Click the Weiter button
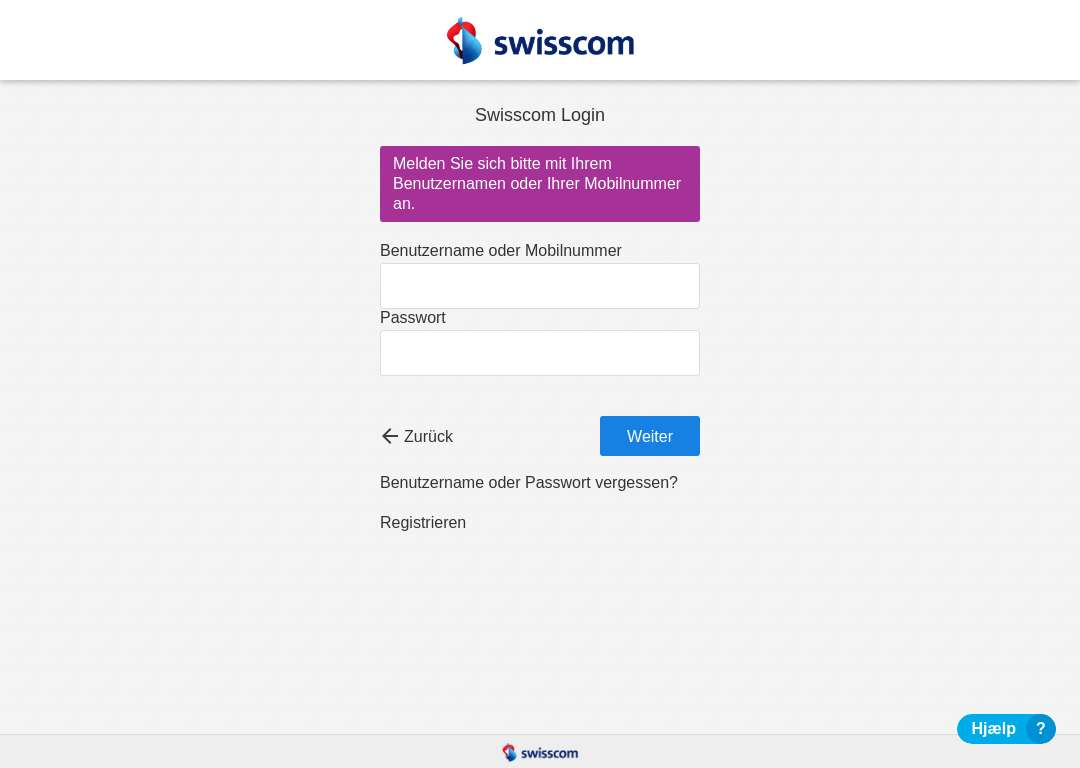The image size is (1080, 768). (x=650, y=436)
